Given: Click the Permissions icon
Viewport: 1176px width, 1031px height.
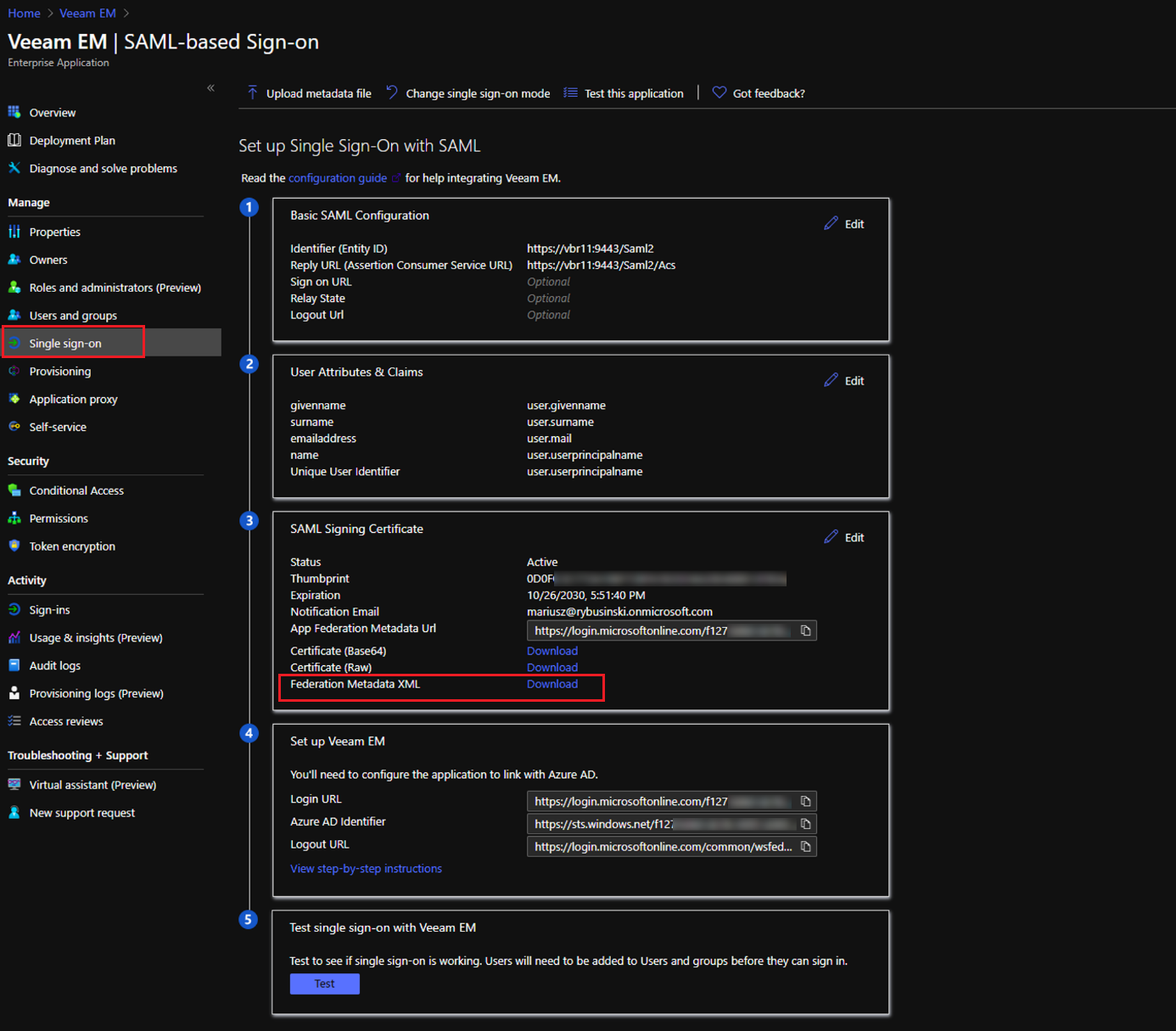Looking at the screenshot, I should pyautogui.click(x=14, y=518).
